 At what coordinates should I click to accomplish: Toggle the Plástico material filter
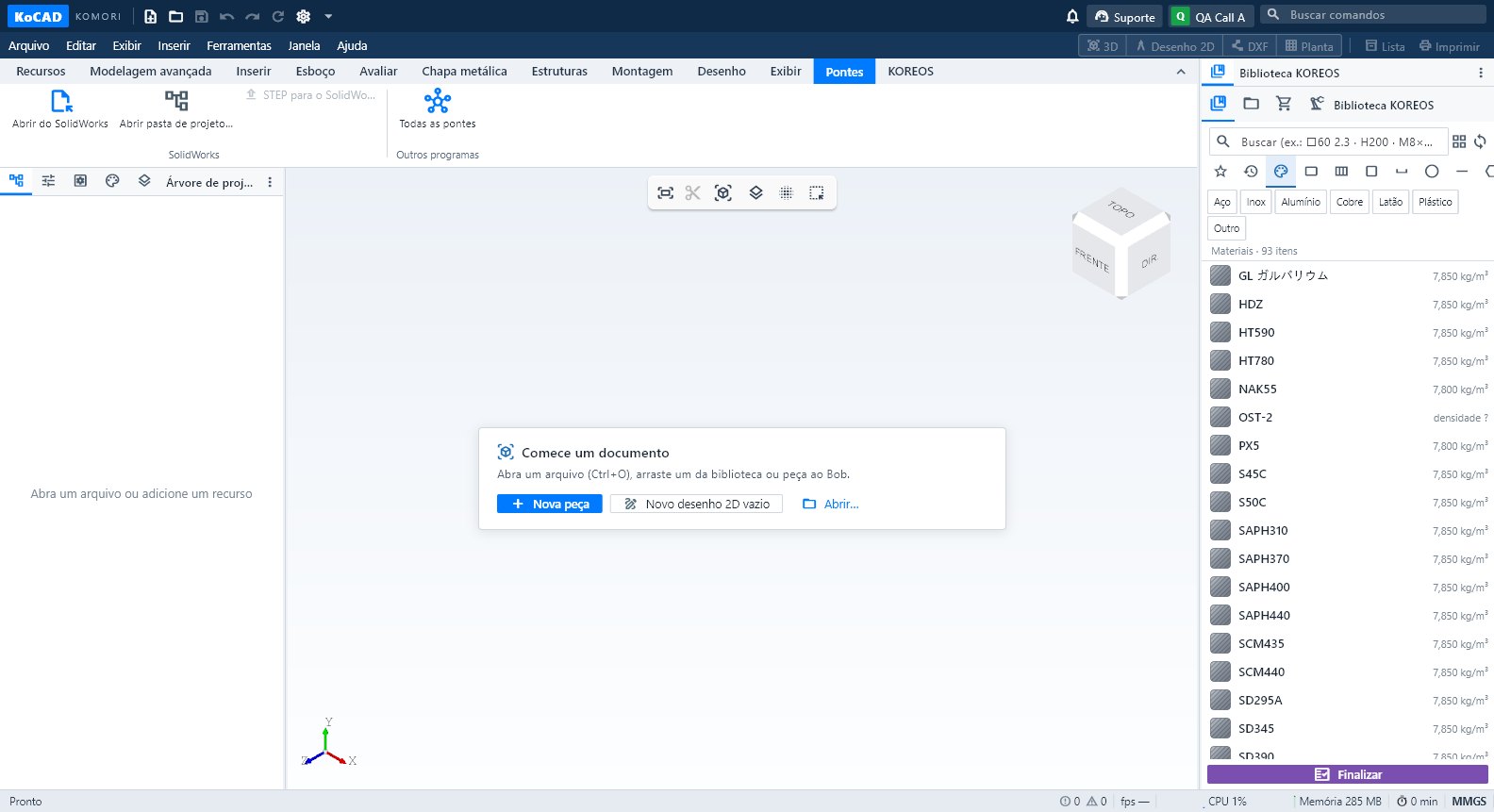coord(1436,202)
